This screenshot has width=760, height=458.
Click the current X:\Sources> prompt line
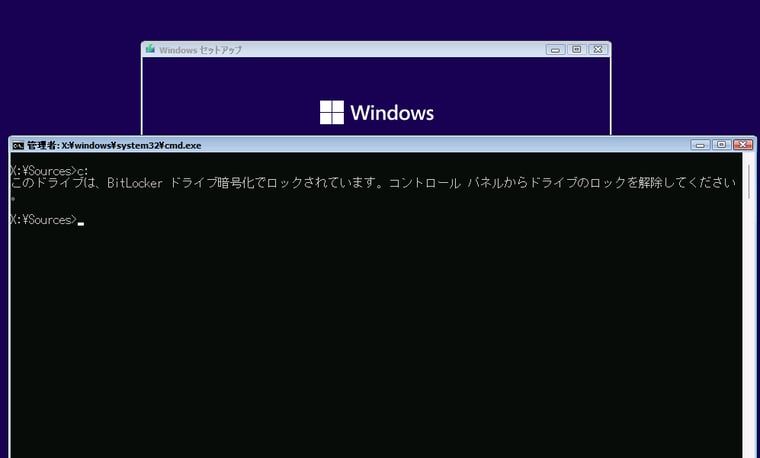47,220
